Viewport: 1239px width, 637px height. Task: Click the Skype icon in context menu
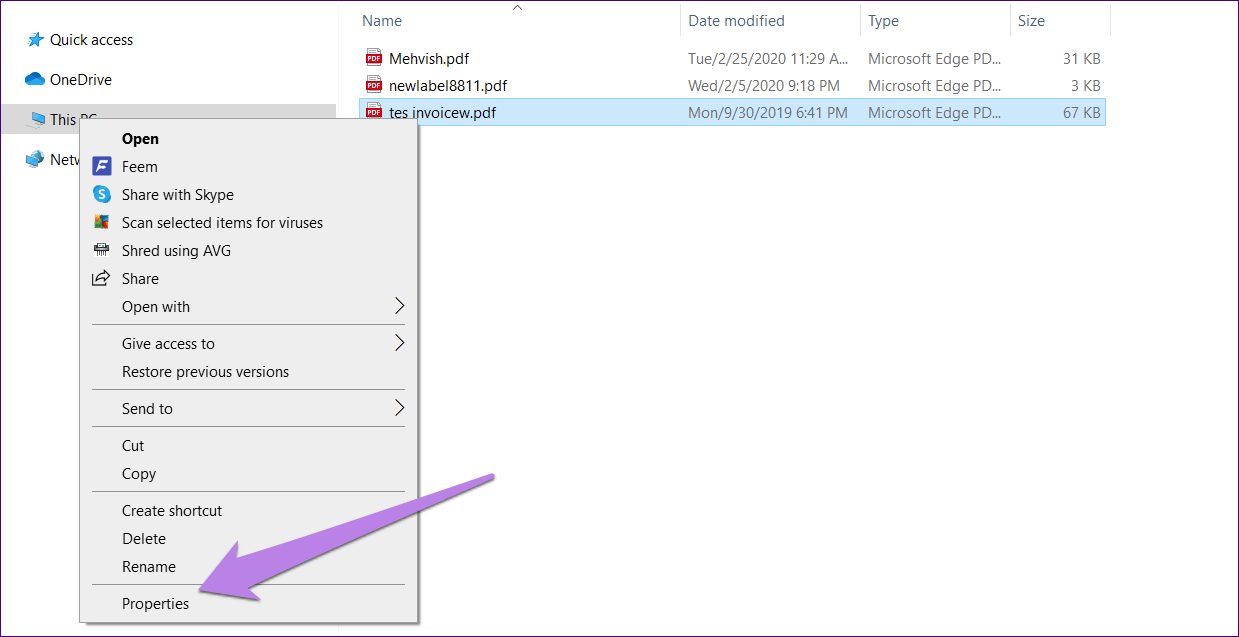(x=101, y=195)
